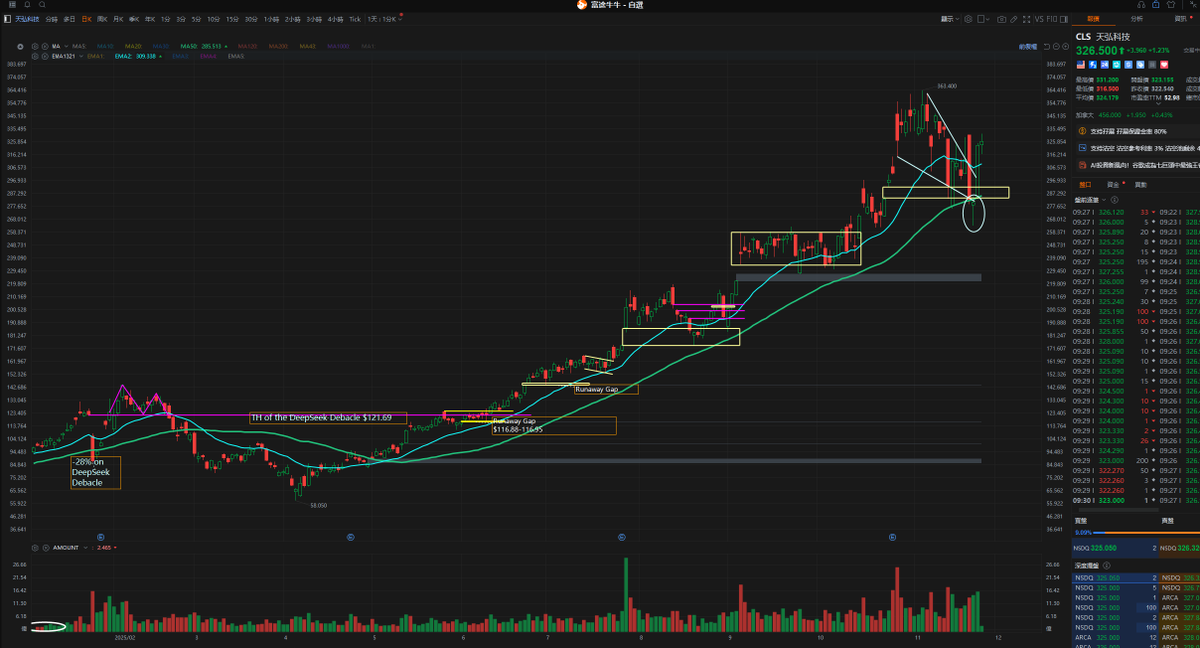This screenshot has height=648, width=1200.
Task: Click the 前復權 adjustment link
Action: (1028, 46)
